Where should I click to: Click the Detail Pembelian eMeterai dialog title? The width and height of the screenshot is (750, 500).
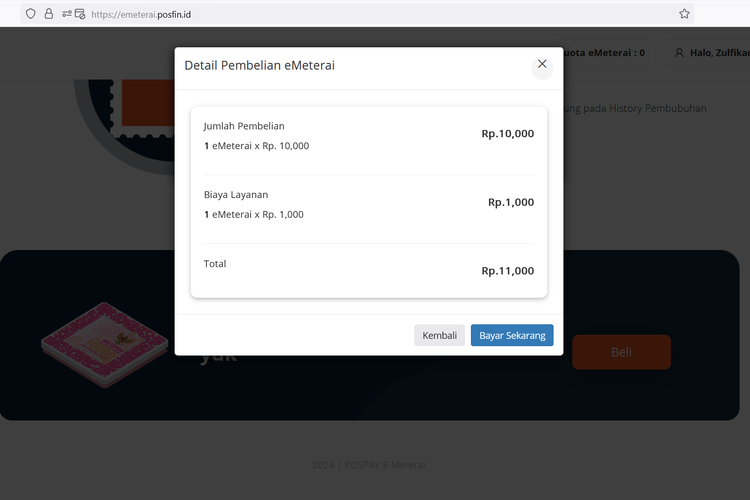point(259,65)
